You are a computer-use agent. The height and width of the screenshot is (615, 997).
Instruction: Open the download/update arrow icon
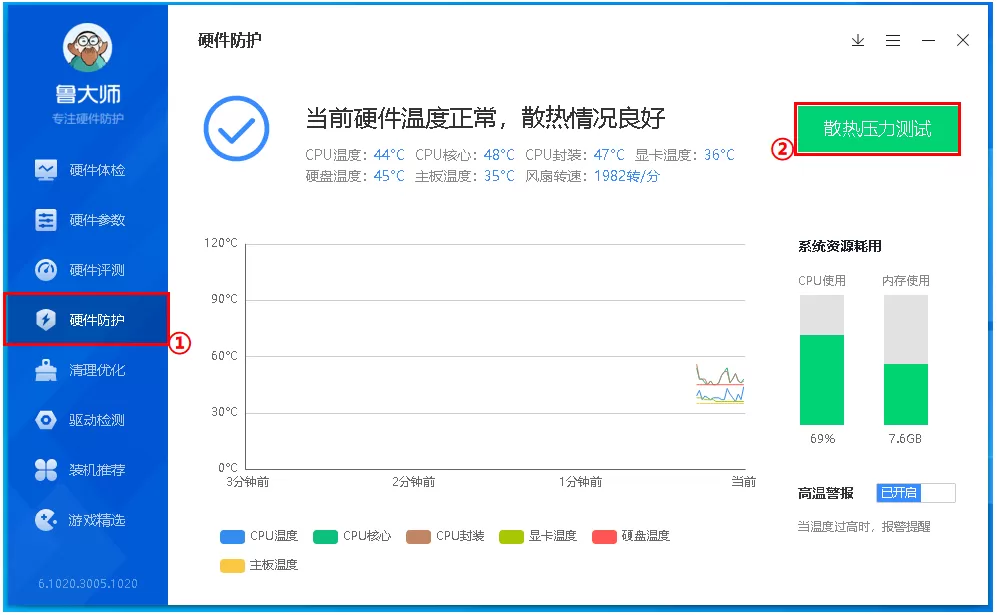click(x=858, y=41)
